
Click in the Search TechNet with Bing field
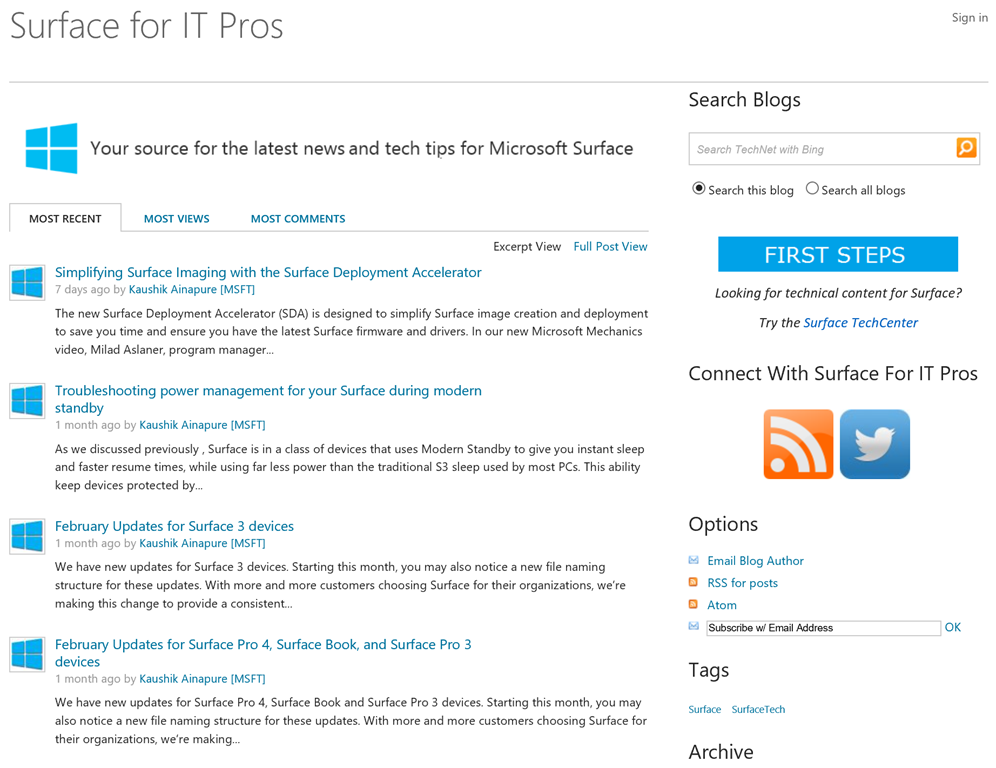(x=820, y=149)
